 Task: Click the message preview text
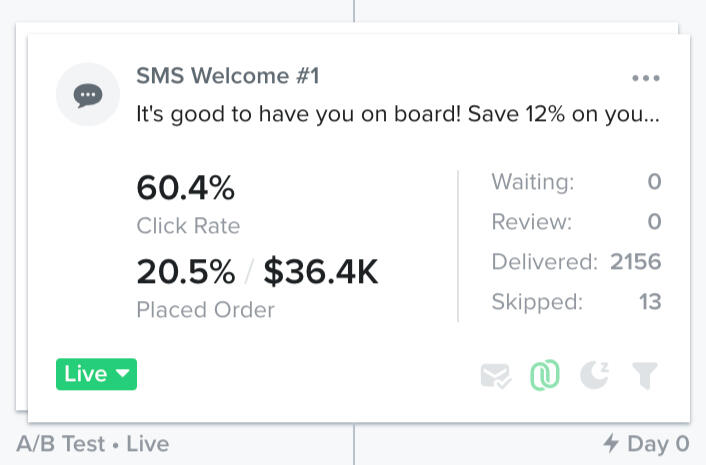[397, 114]
